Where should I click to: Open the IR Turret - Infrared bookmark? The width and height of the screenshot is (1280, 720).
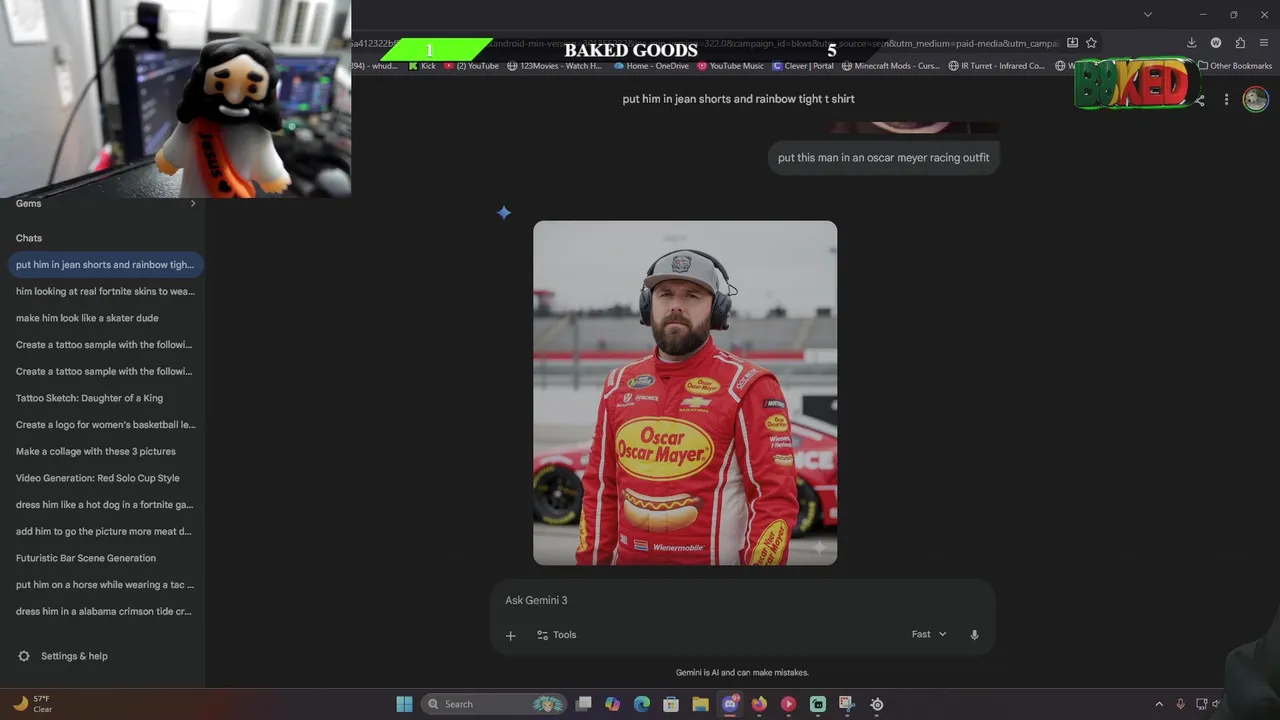[996, 66]
